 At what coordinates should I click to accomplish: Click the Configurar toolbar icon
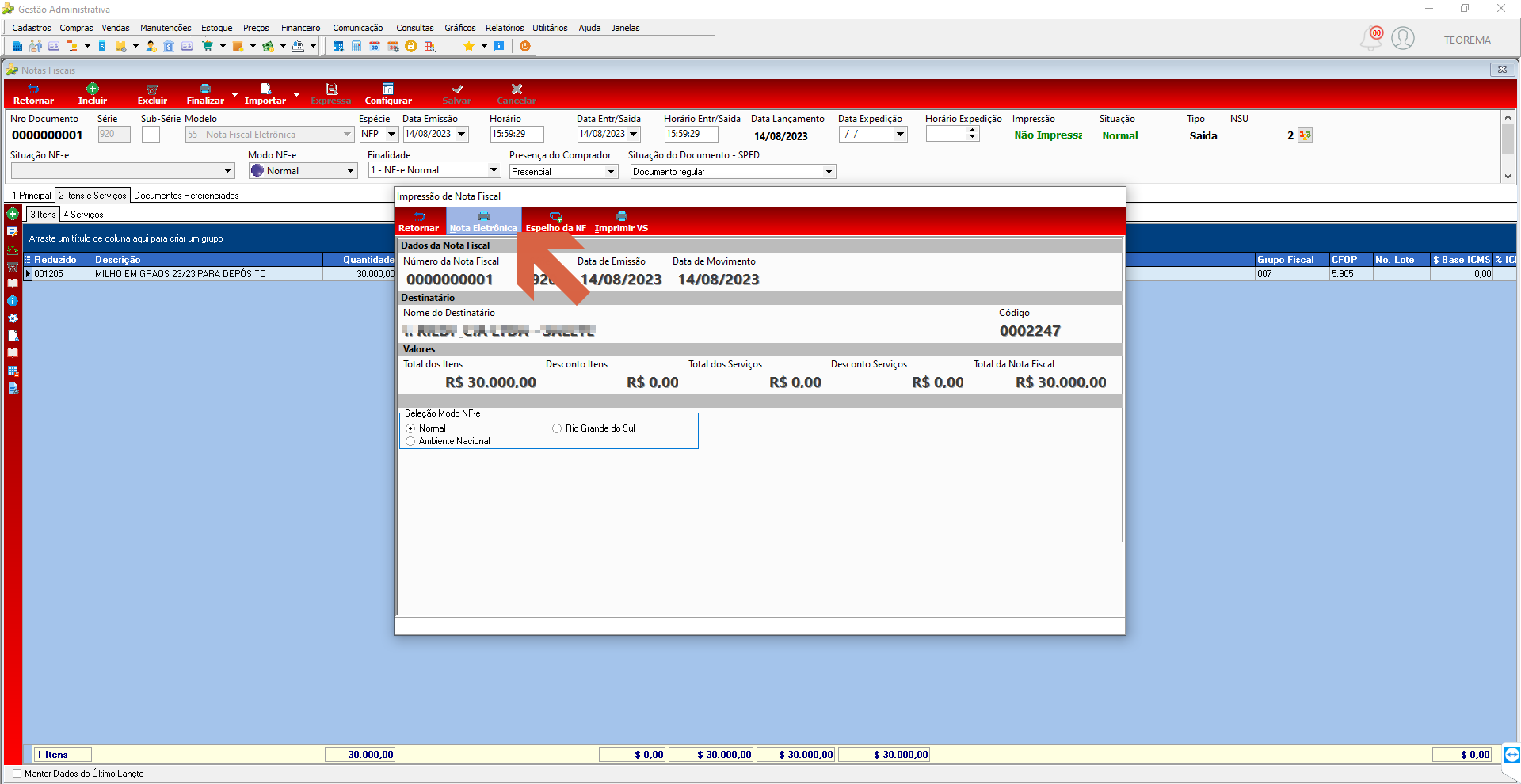(x=388, y=89)
